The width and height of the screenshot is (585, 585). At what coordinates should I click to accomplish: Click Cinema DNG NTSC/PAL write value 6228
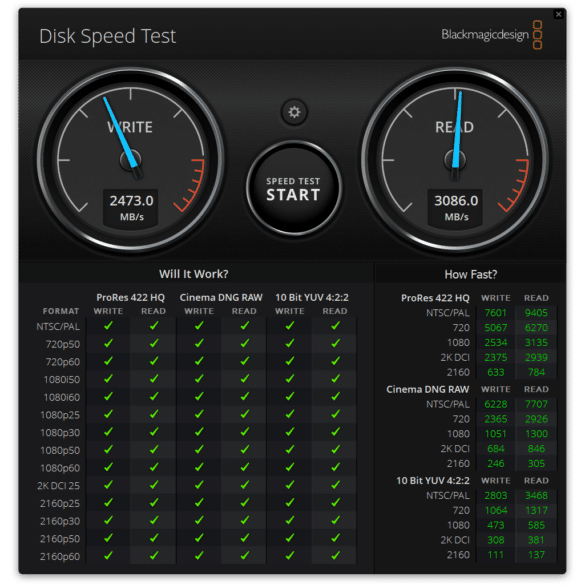[495, 404]
